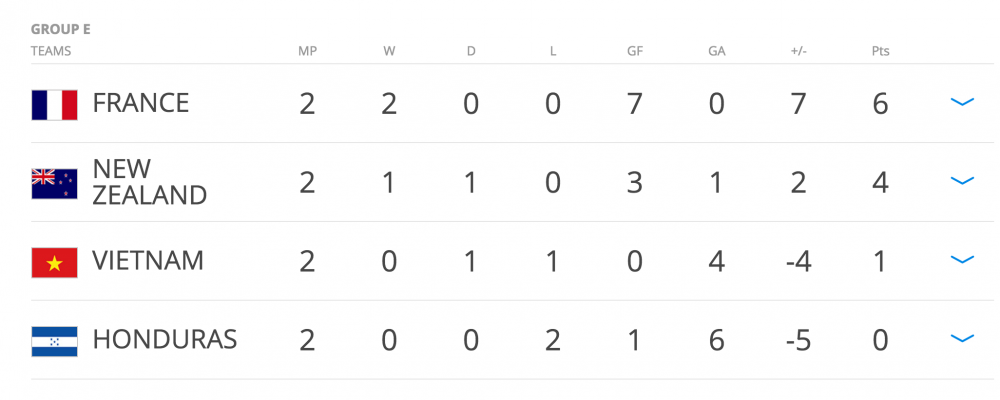Image resolution: width=1000 pixels, height=400 pixels.
Task: Select the NEW ZEALAND team name
Action: click(149, 181)
